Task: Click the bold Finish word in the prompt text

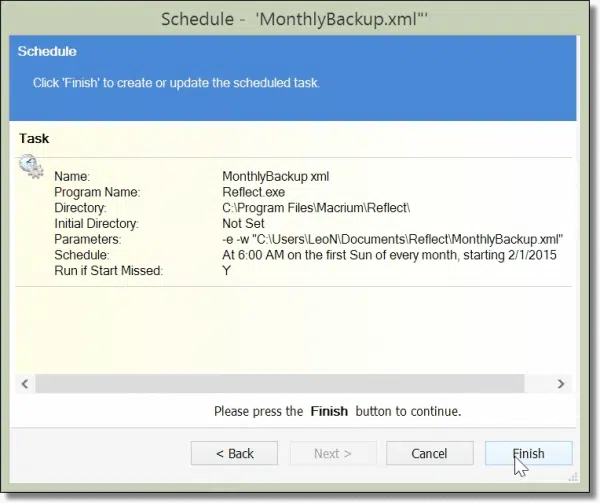Action: tap(329, 412)
